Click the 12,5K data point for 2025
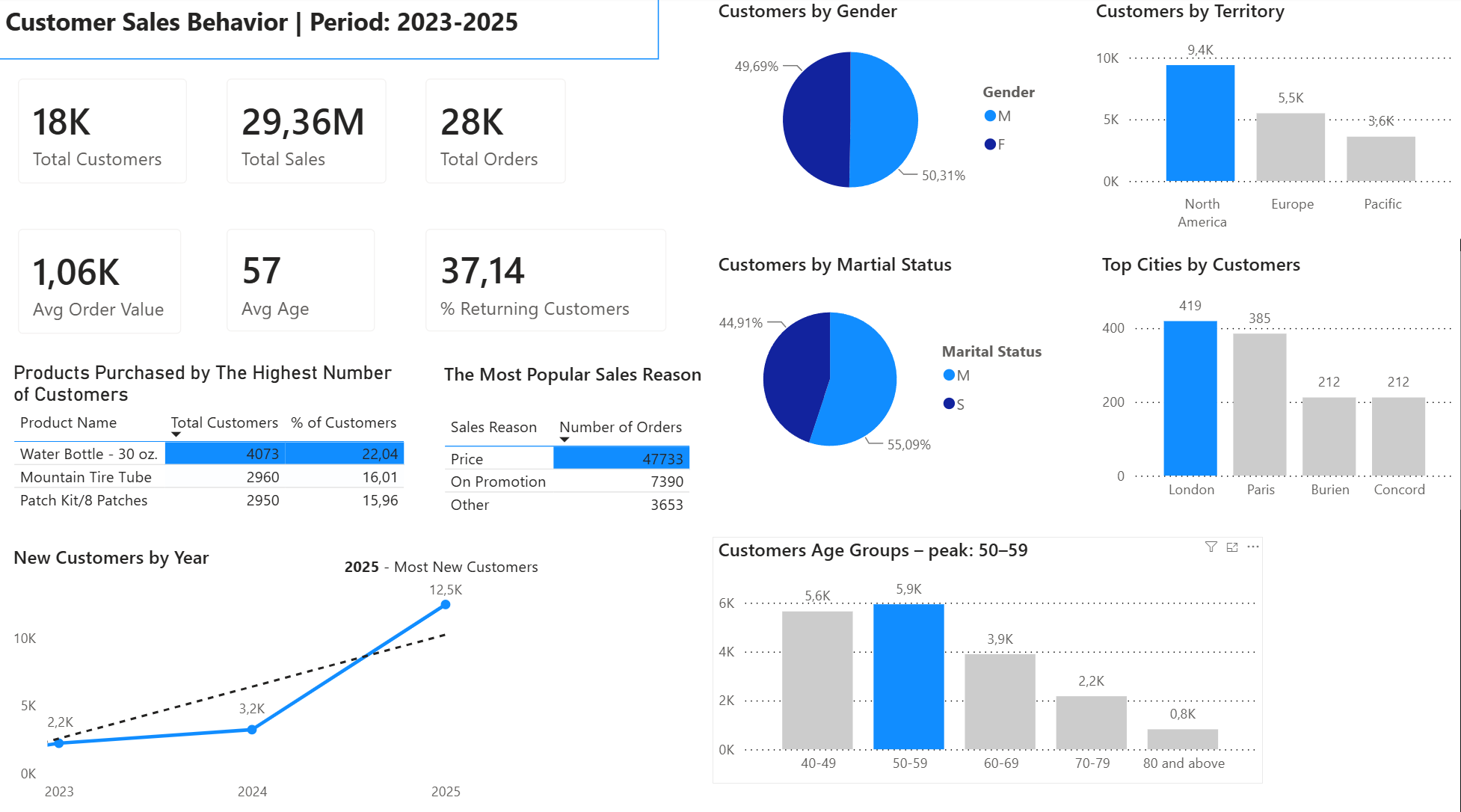 click(x=446, y=604)
